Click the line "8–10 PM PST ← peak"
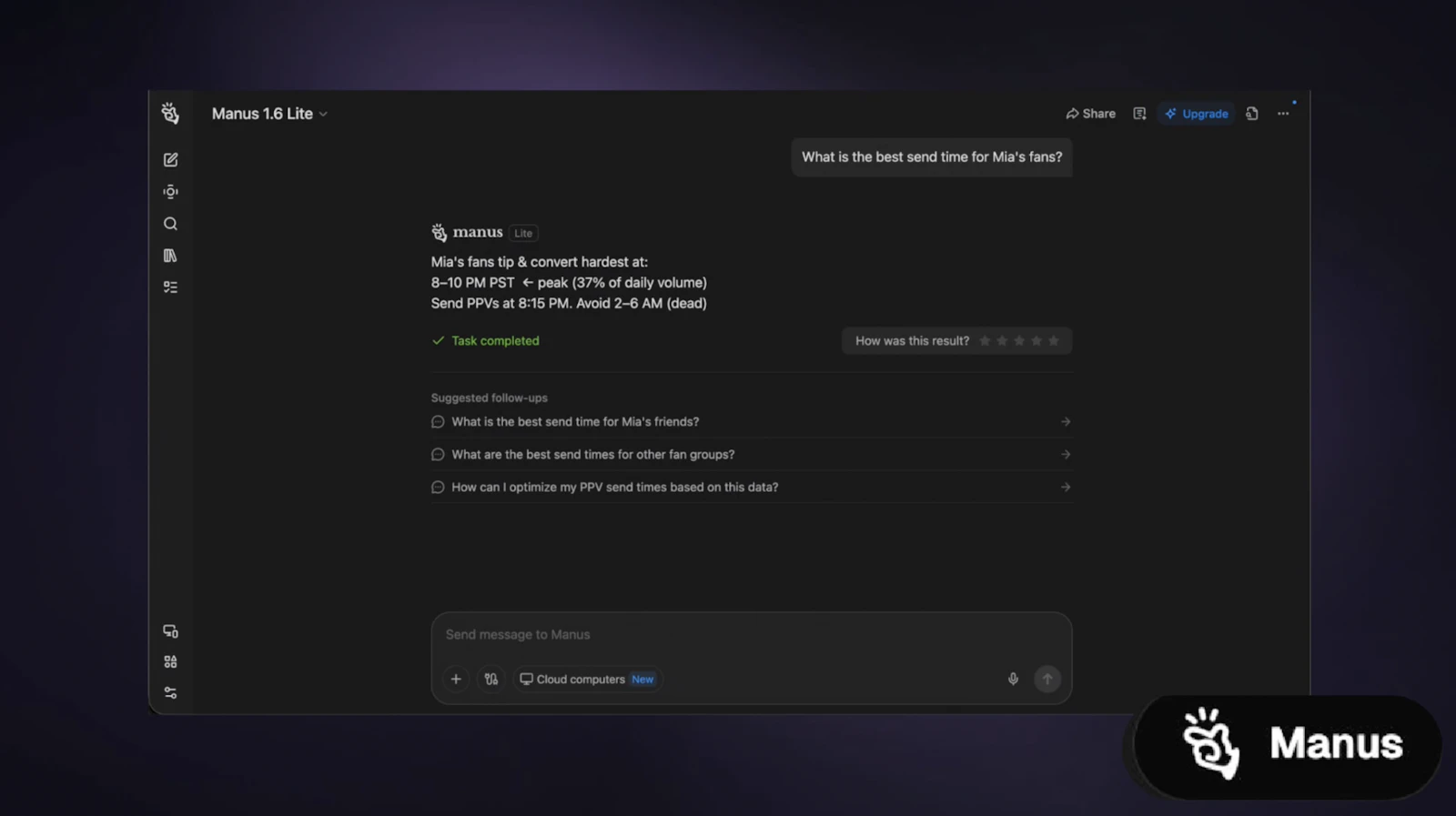Screen dimensions: 1456x816 point(569,283)
